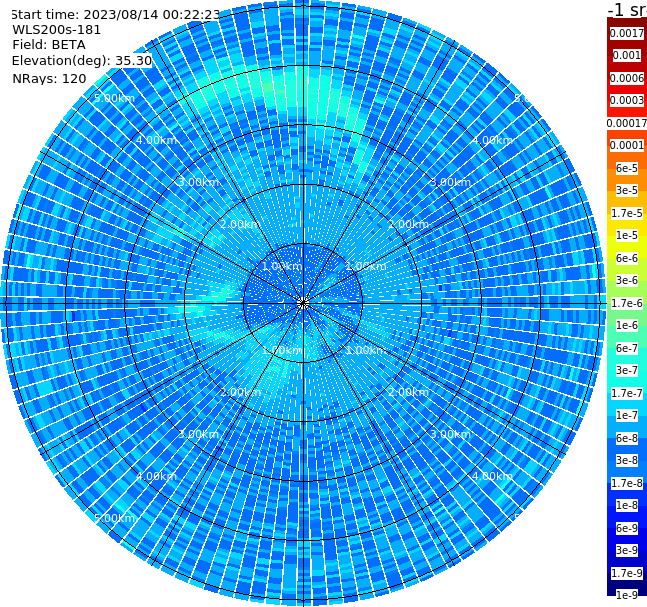The width and height of the screenshot is (647, 607).
Task: Select the 1.7e-5 yellow colorbar label
Action: (627, 213)
